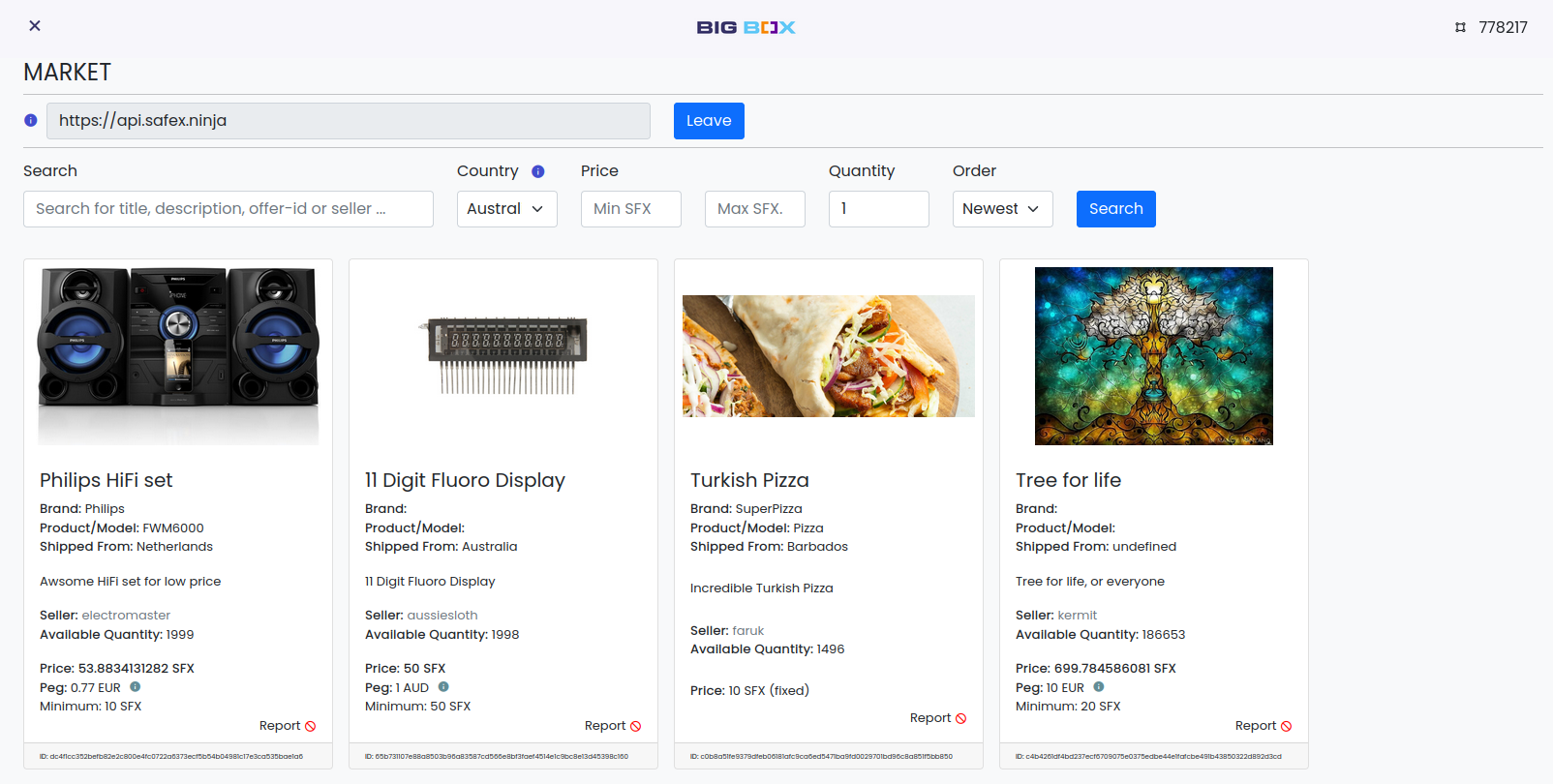Click seller name aussiesloth
Viewport: 1553px width, 784px height.
point(442,616)
